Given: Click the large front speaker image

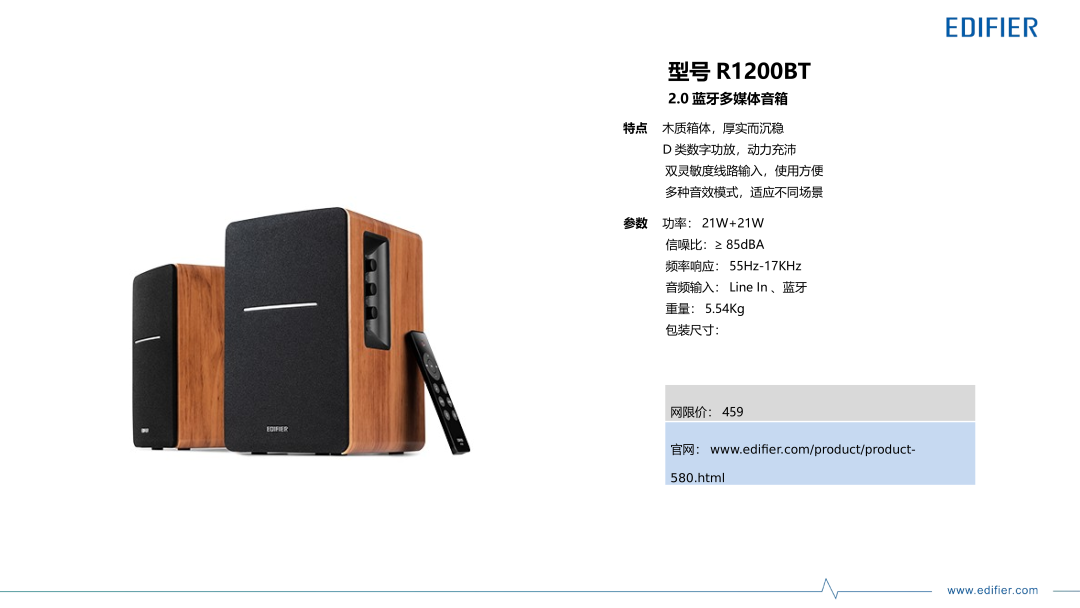Looking at the screenshot, I should point(324,331).
